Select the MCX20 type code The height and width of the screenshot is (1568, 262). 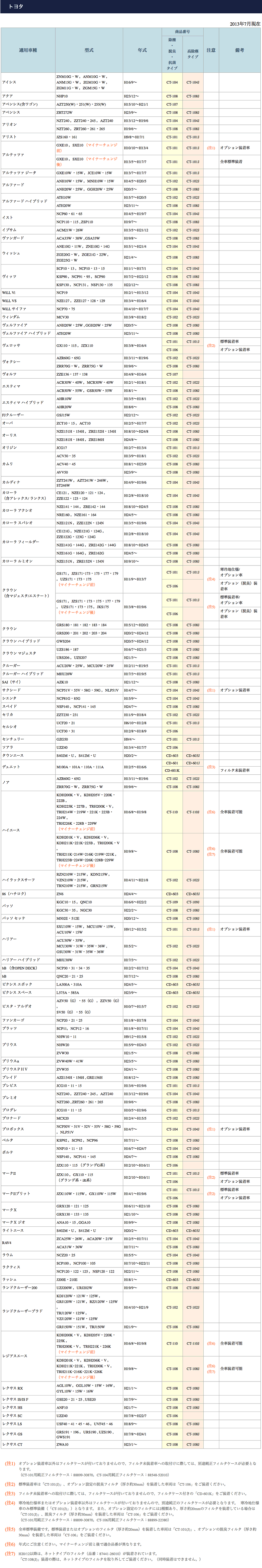(63, 1118)
